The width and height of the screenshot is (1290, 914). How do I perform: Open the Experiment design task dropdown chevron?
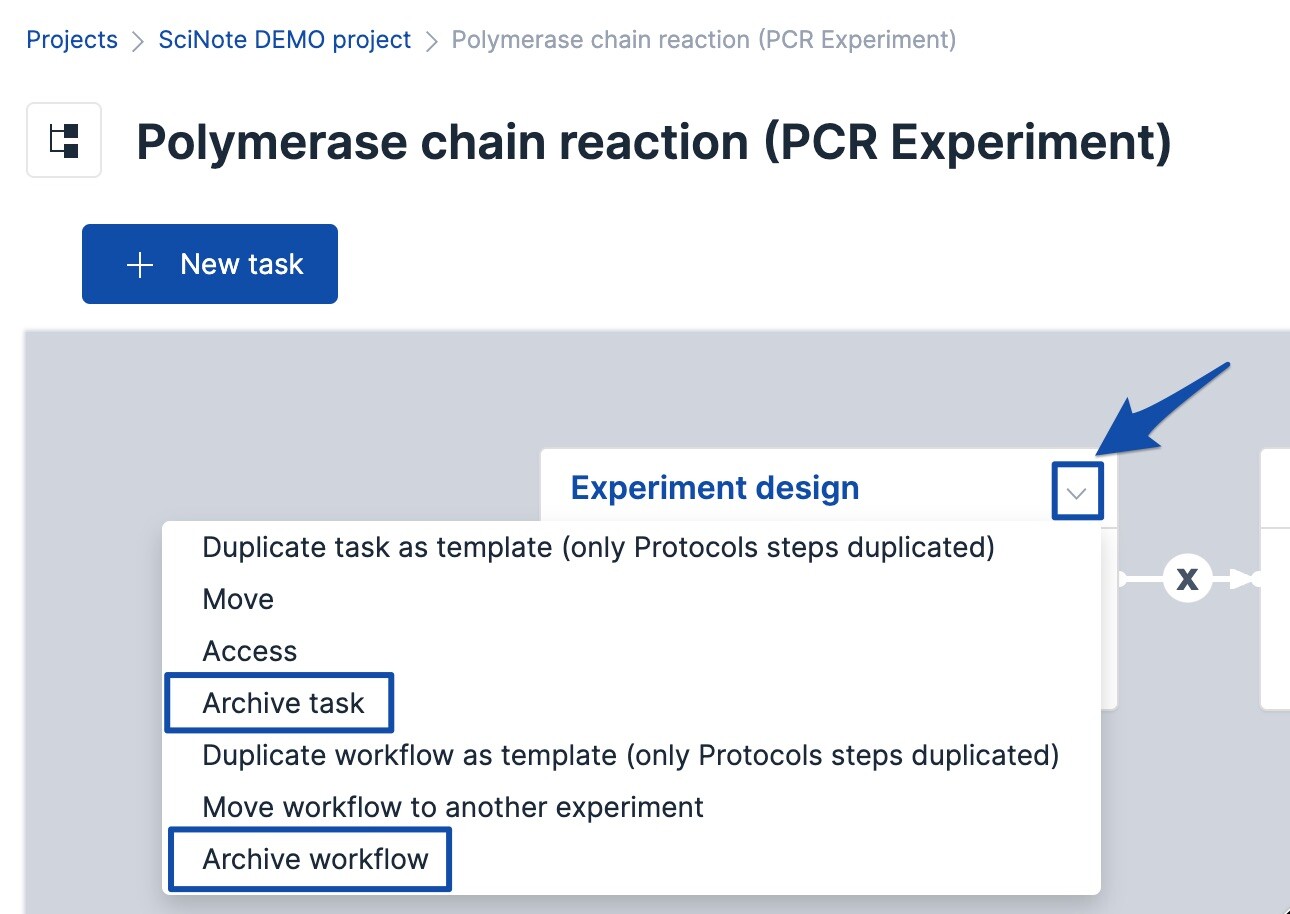click(1077, 491)
